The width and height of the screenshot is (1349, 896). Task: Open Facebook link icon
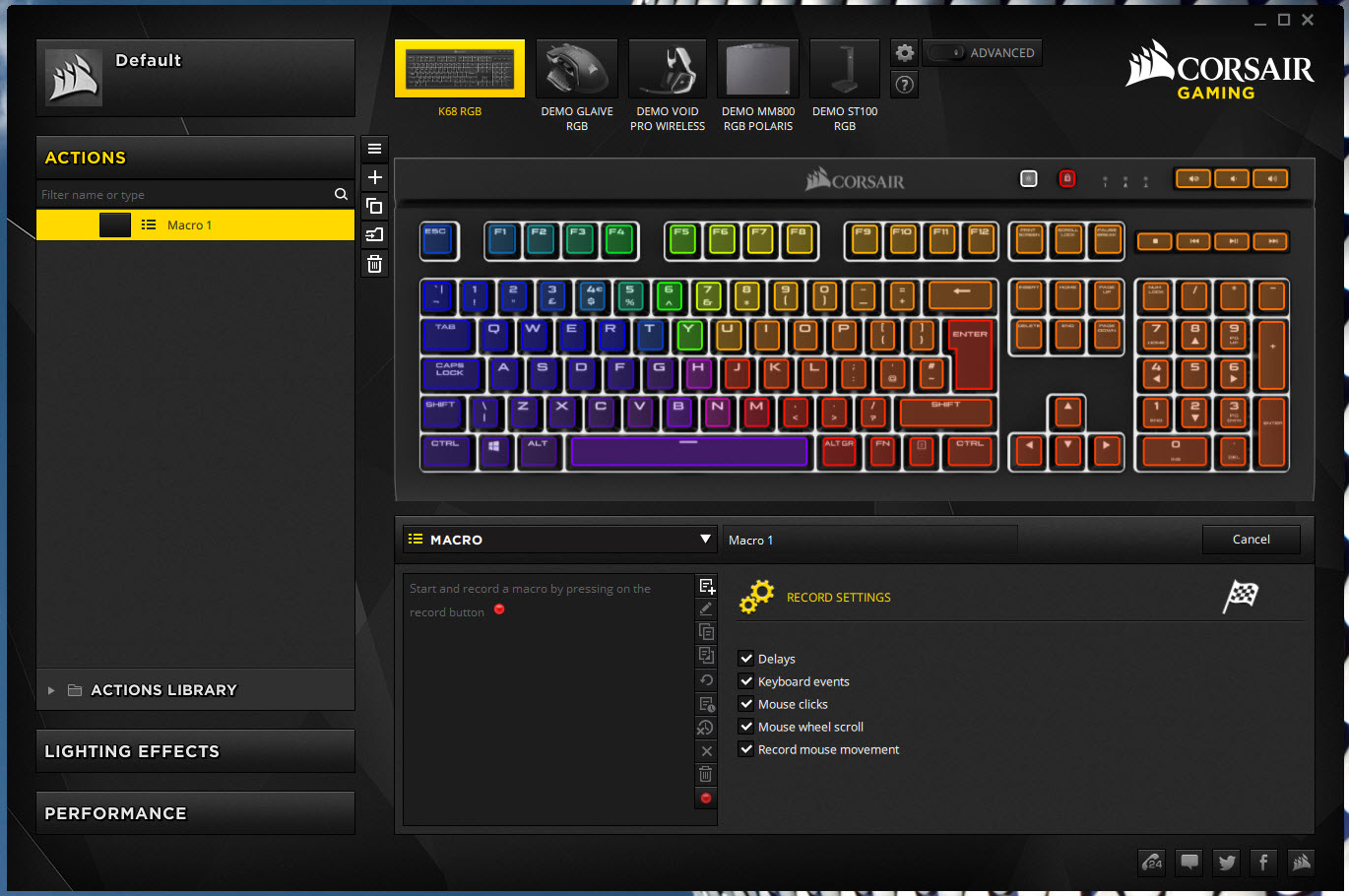coord(1264,863)
